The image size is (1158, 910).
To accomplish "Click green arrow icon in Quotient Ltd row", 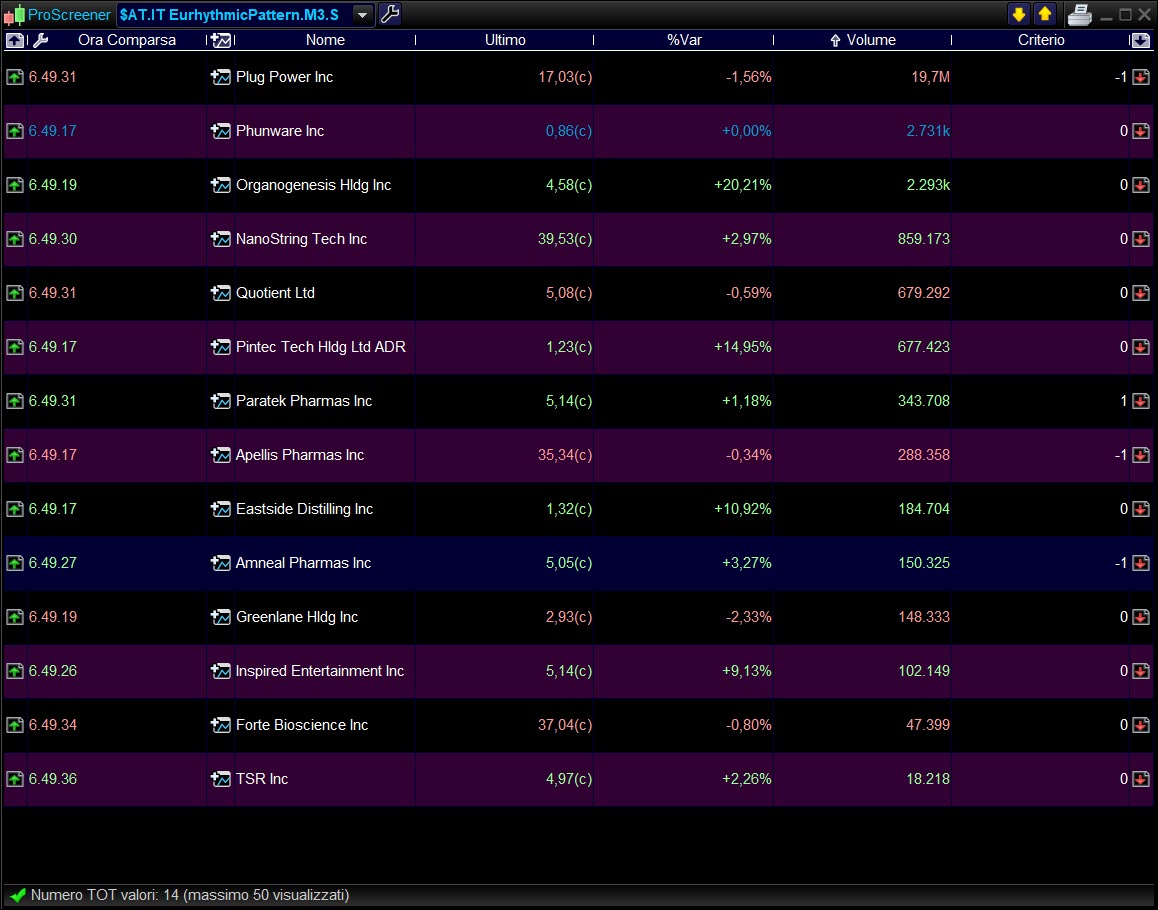I will [15, 292].
